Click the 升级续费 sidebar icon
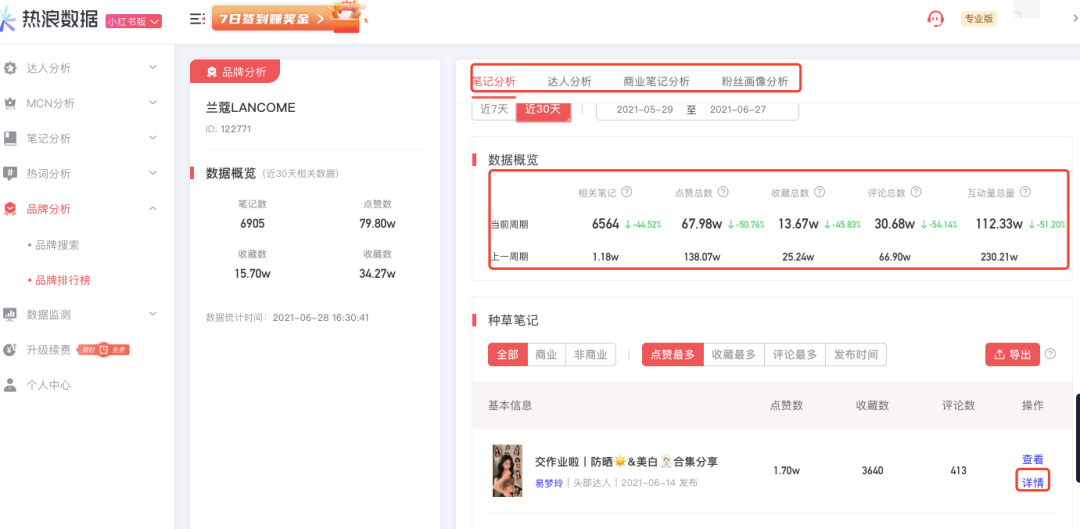 click(10, 349)
